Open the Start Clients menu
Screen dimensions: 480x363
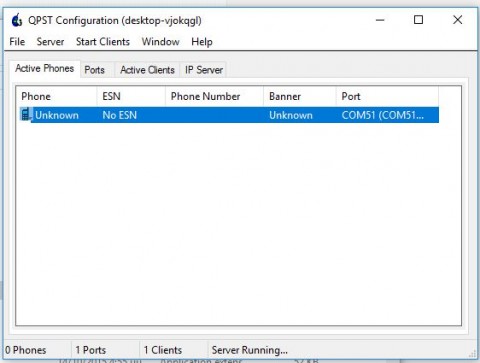click(x=103, y=42)
